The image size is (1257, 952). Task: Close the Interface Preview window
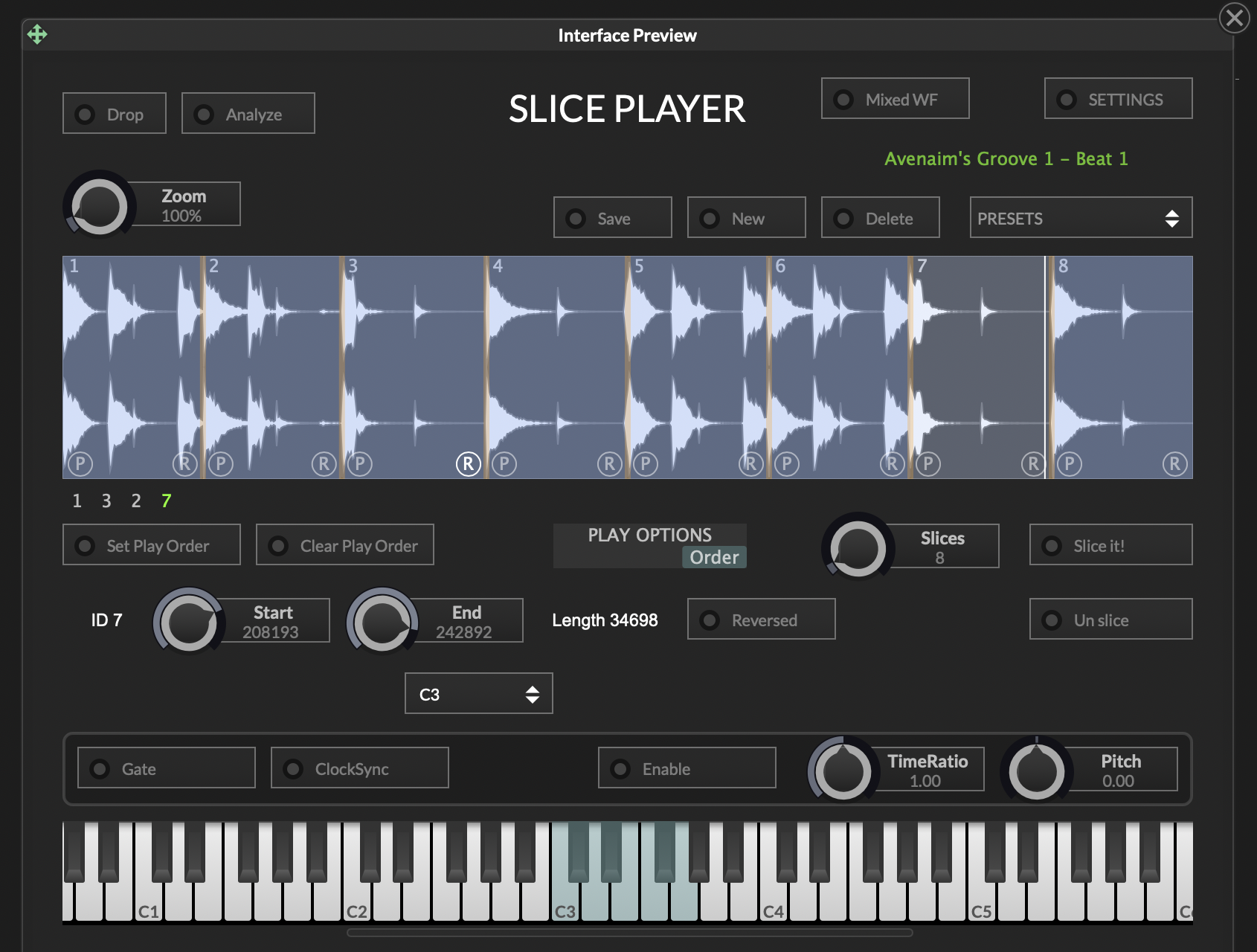click(x=1235, y=17)
